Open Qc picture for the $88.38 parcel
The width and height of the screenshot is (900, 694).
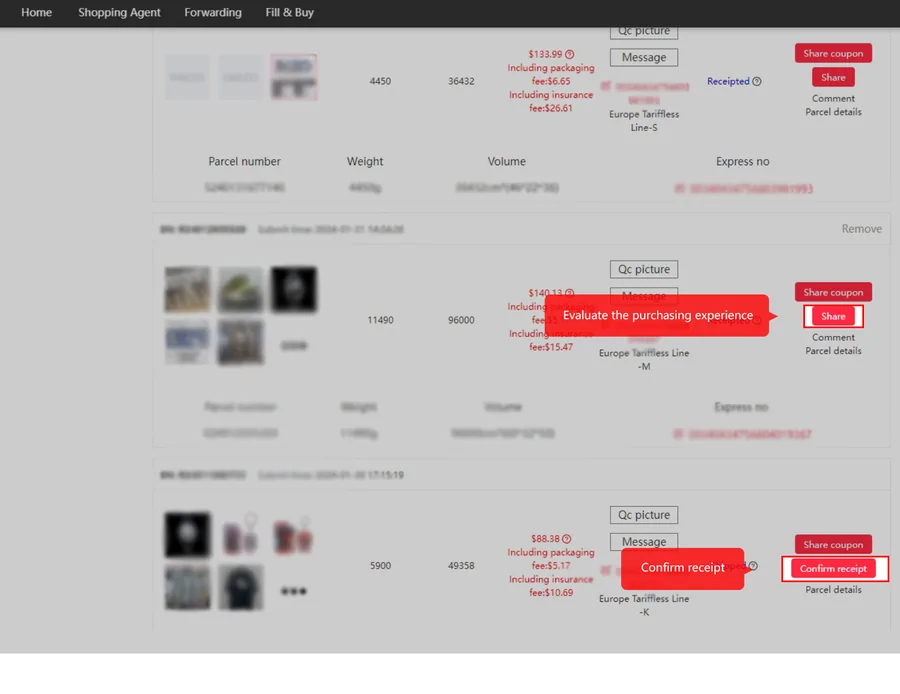click(644, 515)
